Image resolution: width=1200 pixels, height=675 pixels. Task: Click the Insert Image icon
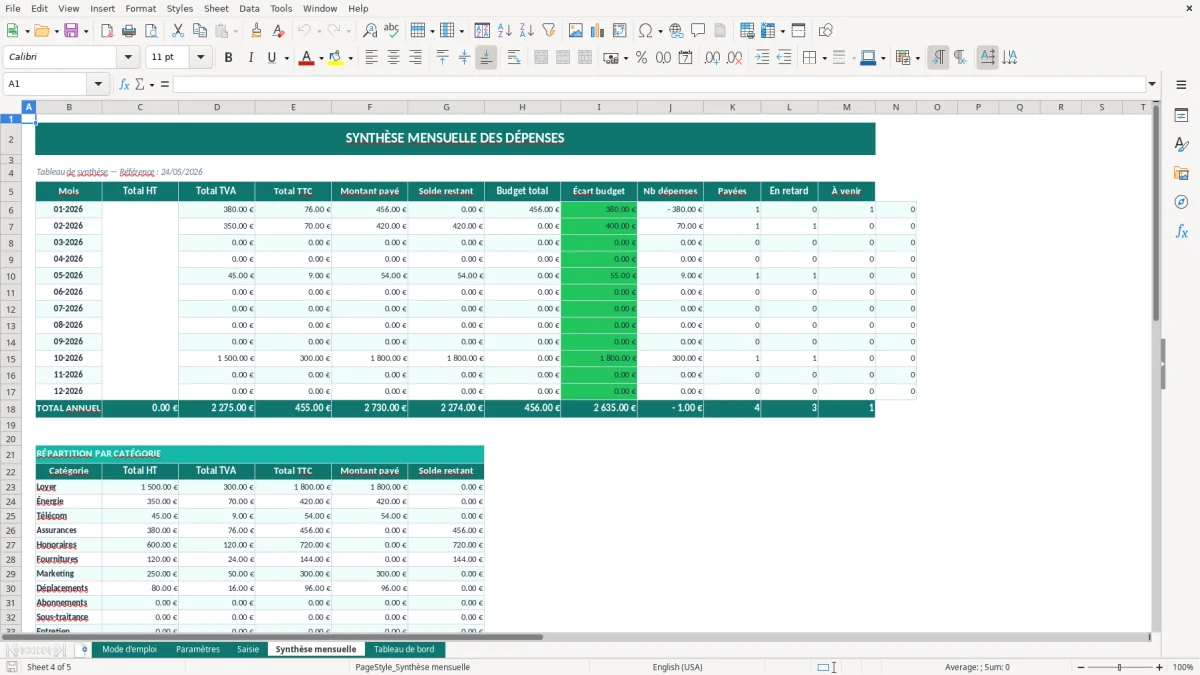[x=576, y=31]
